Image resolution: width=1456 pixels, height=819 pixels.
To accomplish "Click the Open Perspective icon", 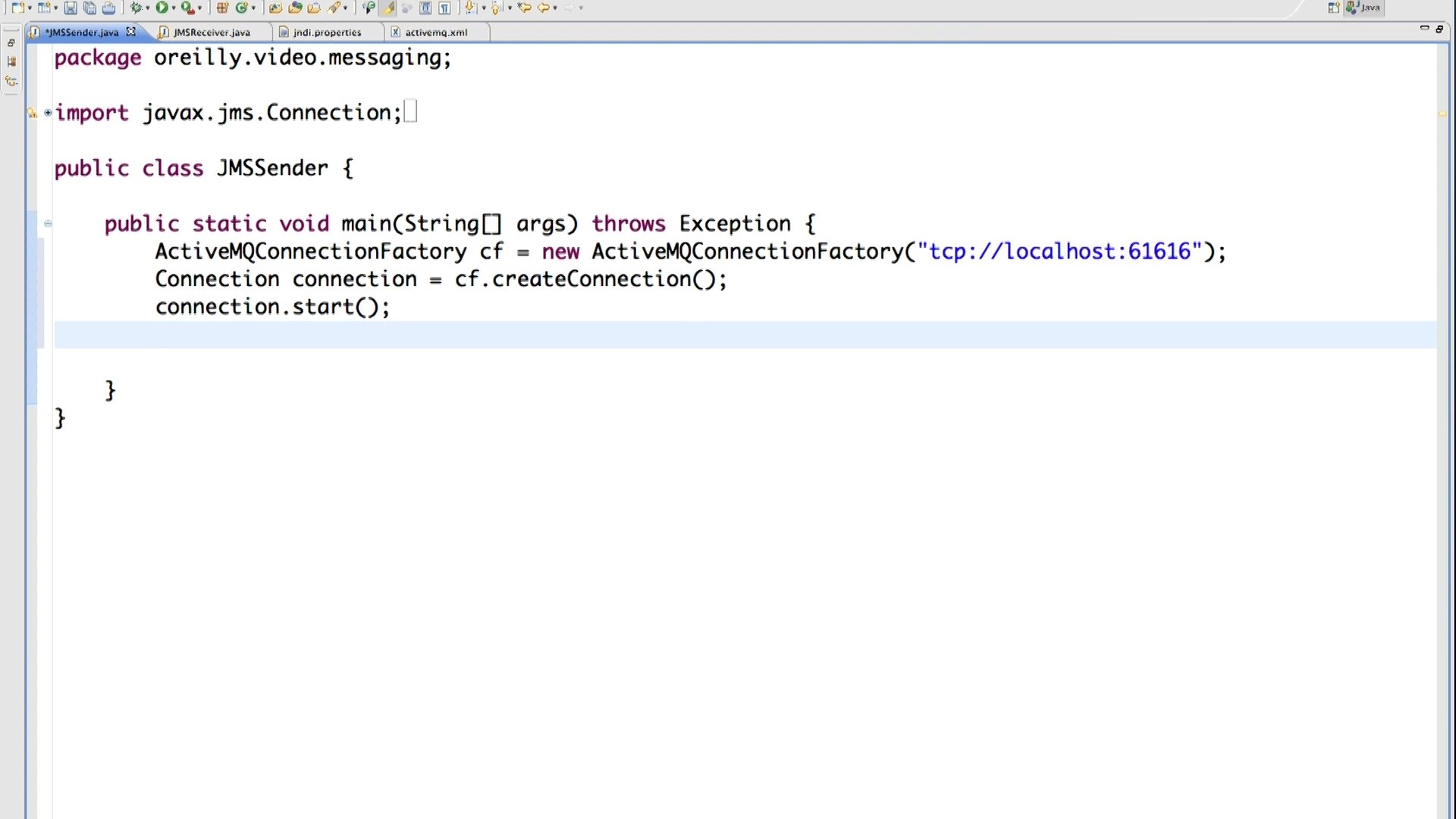I will click(1334, 8).
